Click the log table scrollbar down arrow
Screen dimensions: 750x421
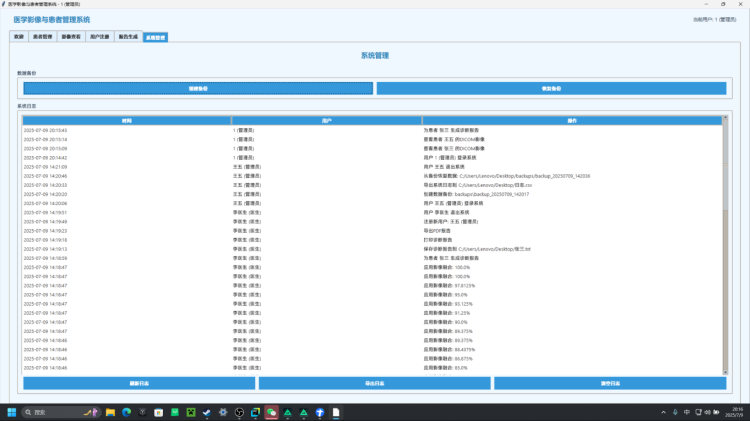pyautogui.click(x=724, y=371)
